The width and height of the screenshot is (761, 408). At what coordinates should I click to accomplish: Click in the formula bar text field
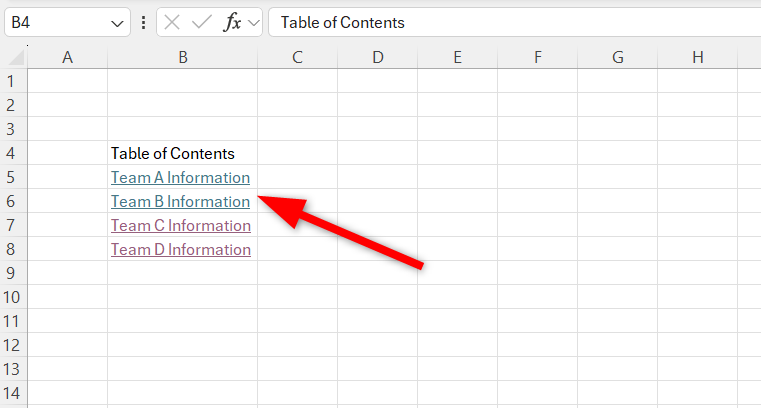(500, 22)
